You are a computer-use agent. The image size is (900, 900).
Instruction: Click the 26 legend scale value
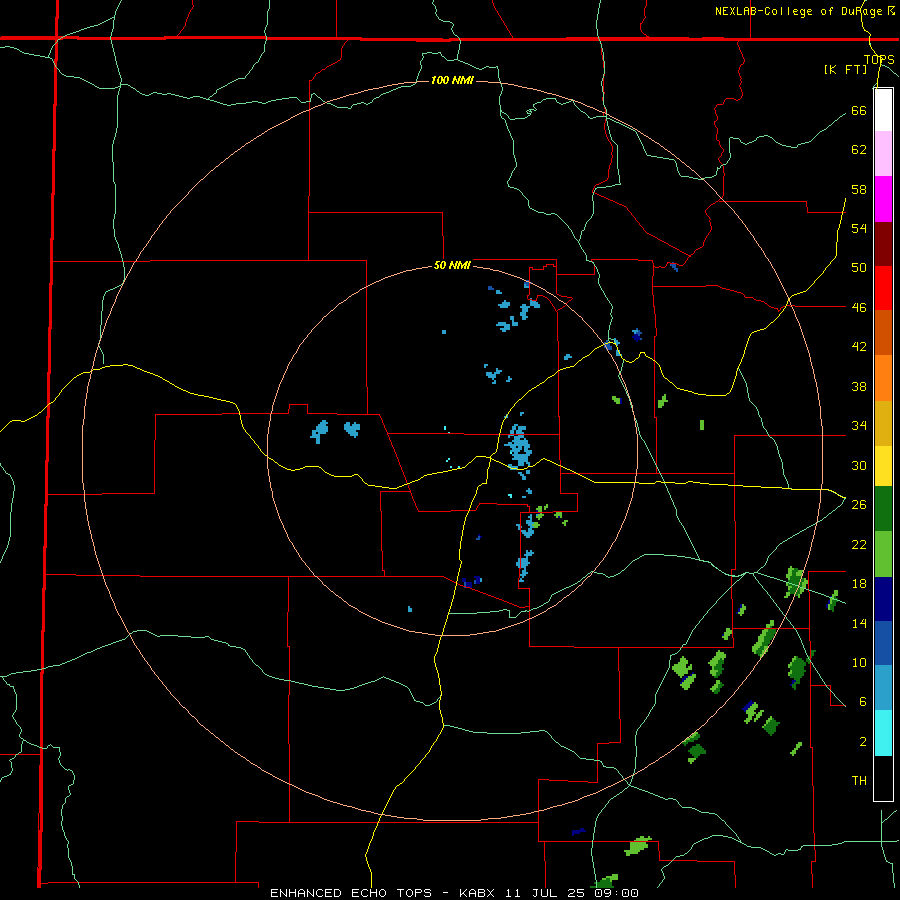click(859, 504)
